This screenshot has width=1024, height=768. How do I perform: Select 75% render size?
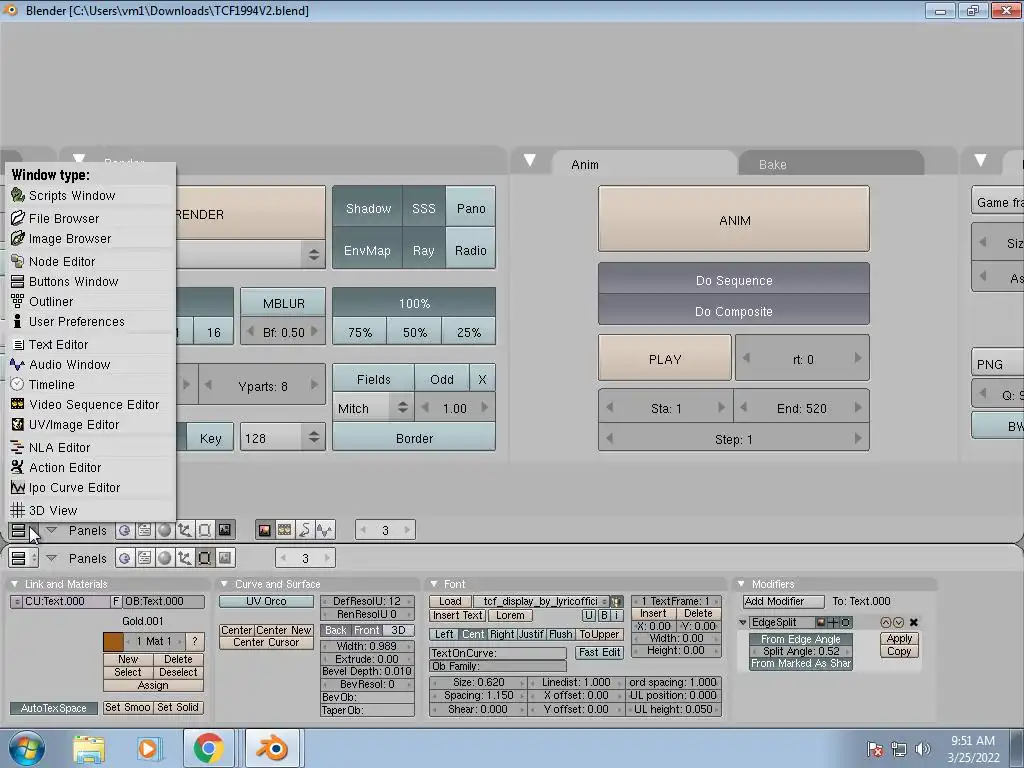pos(360,332)
